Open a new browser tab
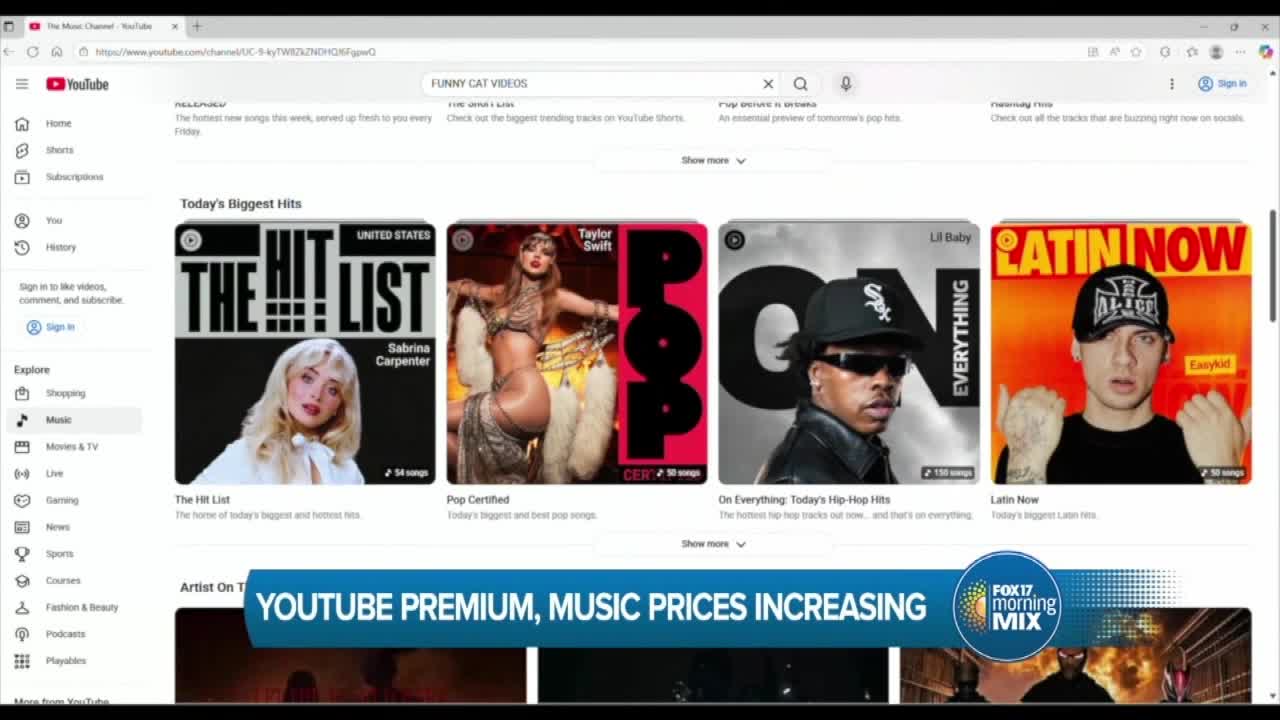This screenshot has height=720, width=1280. (x=197, y=26)
